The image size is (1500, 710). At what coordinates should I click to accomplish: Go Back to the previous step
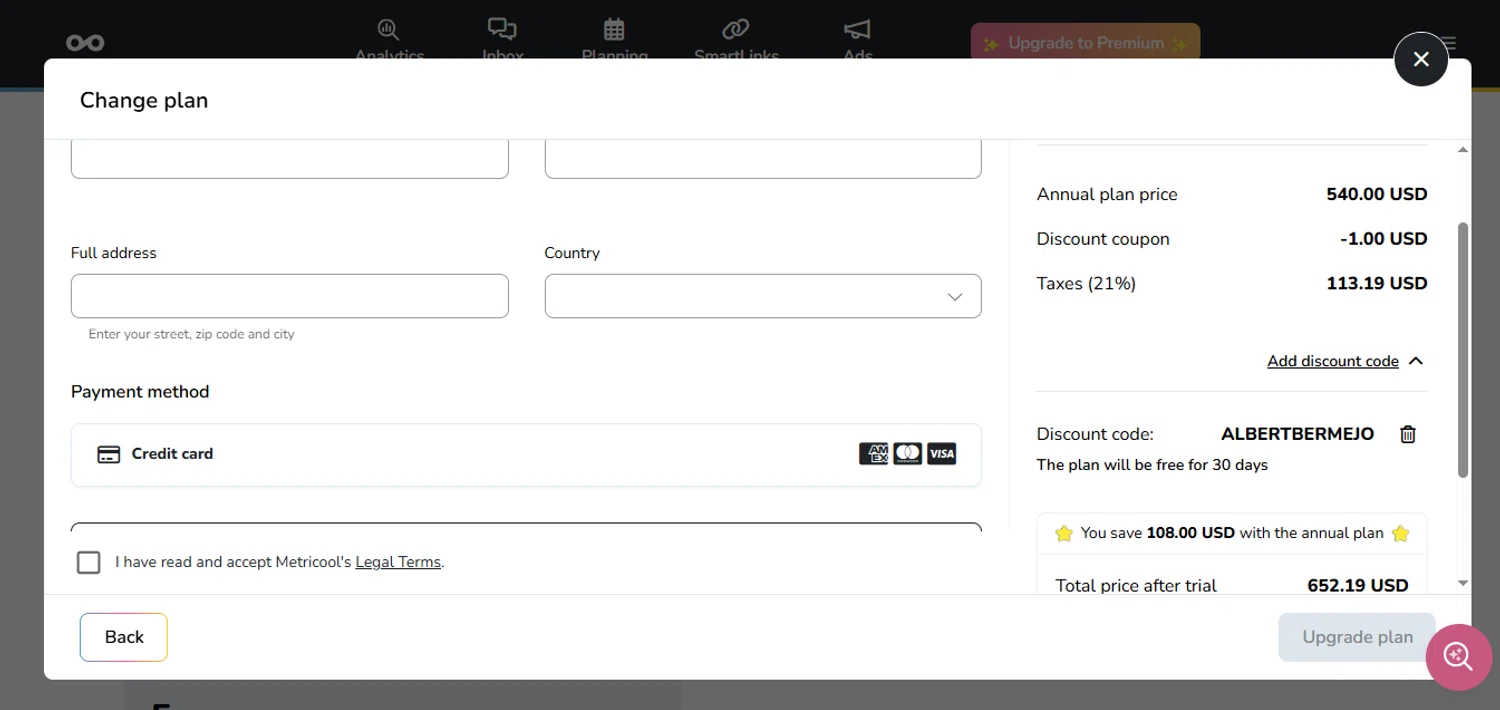point(124,637)
